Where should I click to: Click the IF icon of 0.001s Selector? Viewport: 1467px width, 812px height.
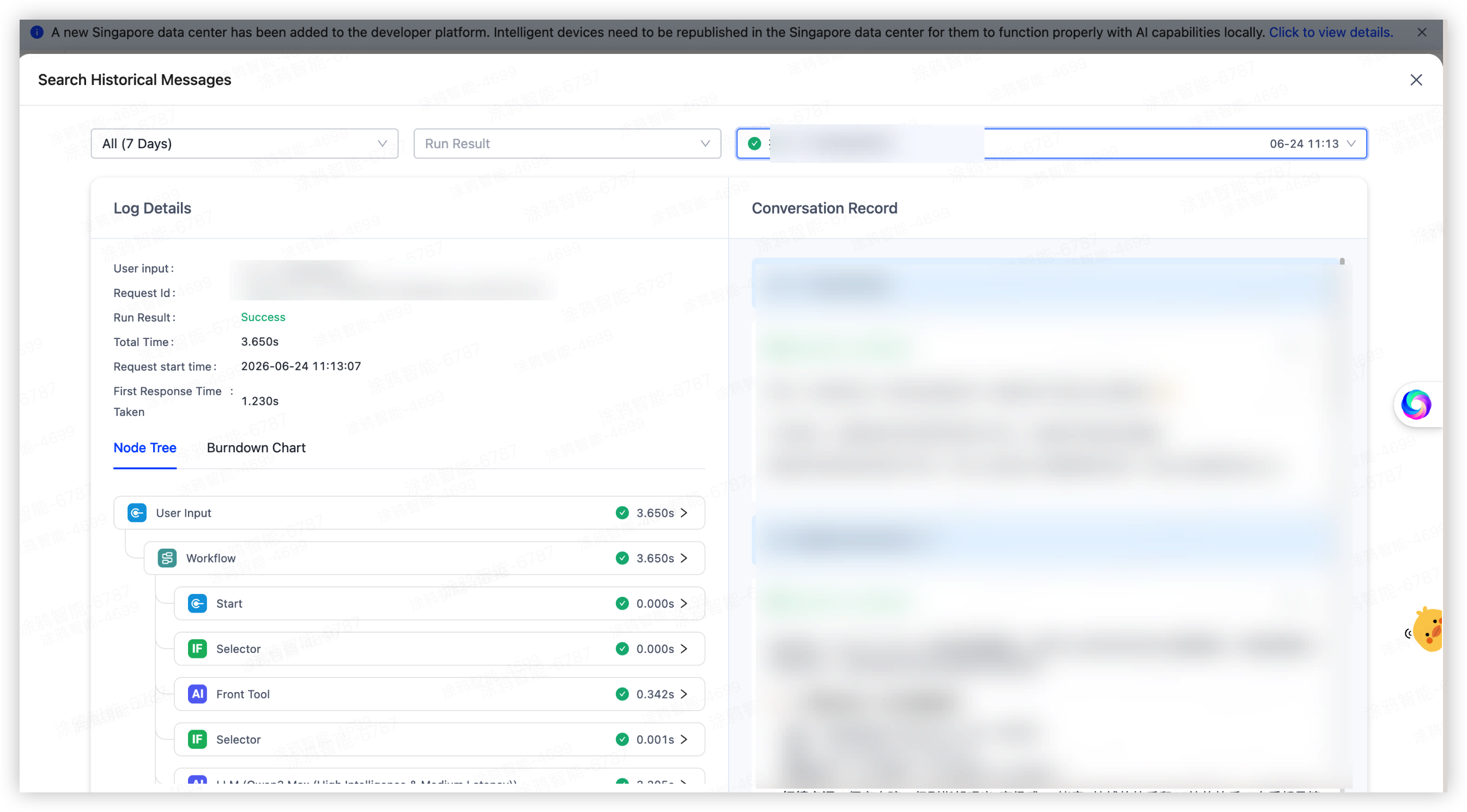[197, 739]
